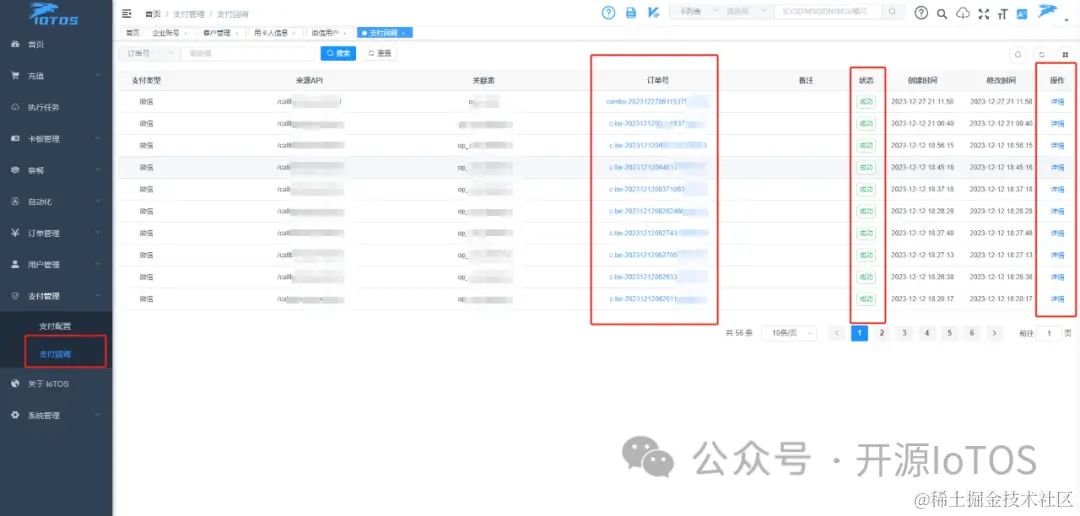The height and width of the screenshot is (516, 1080).
Task: Open the second header select dropdown
Action: click(x=746, y=12)
